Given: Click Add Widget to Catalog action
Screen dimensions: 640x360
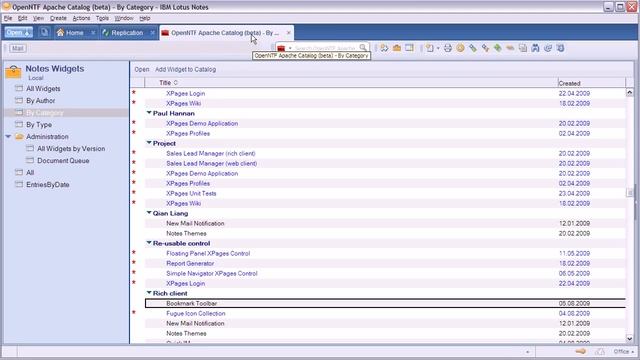Looking at the screenshot, I should click(x=185, y=69).
